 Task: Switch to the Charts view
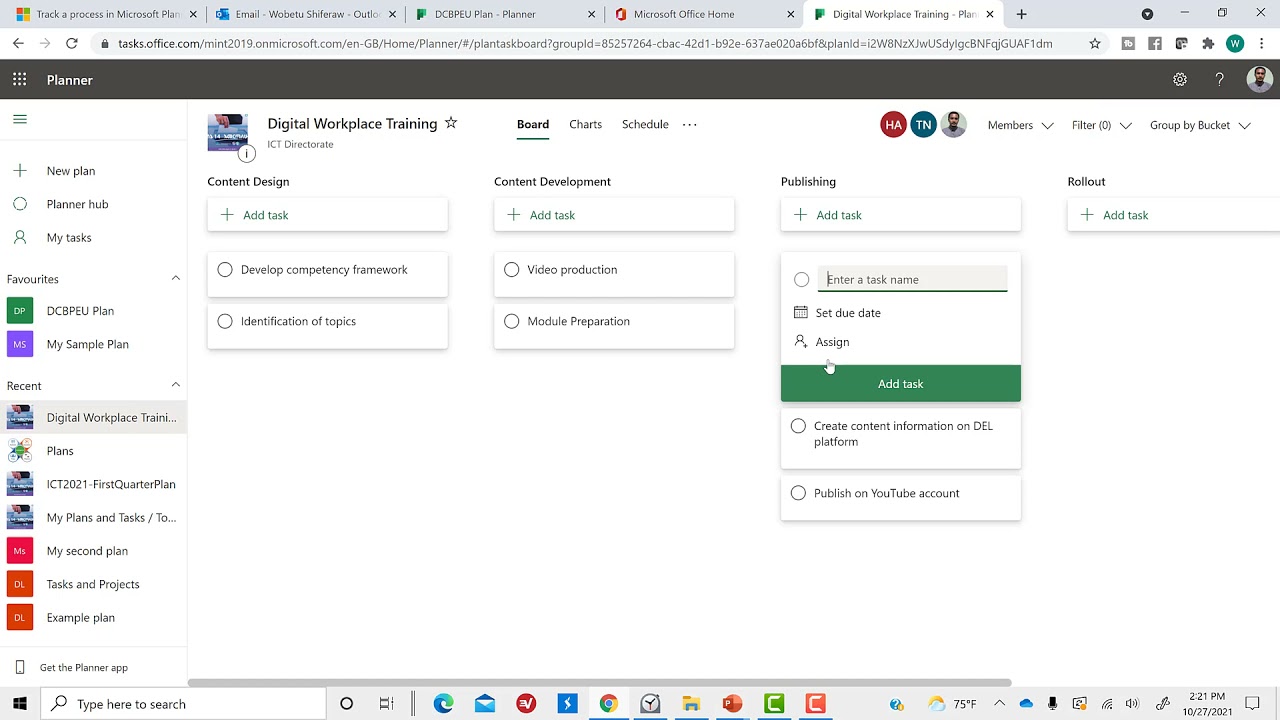click(x=586, y=125)
